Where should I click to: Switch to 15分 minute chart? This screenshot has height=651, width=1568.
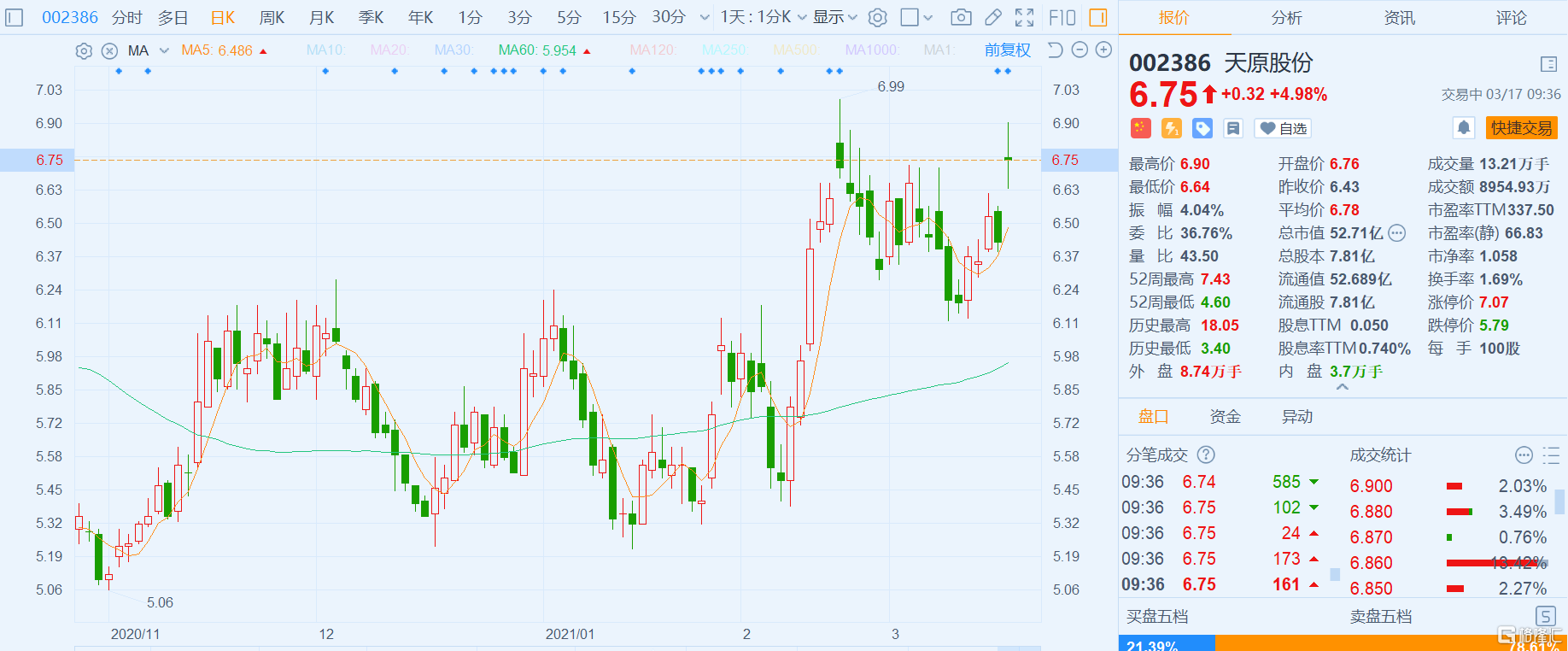point(619,17)
